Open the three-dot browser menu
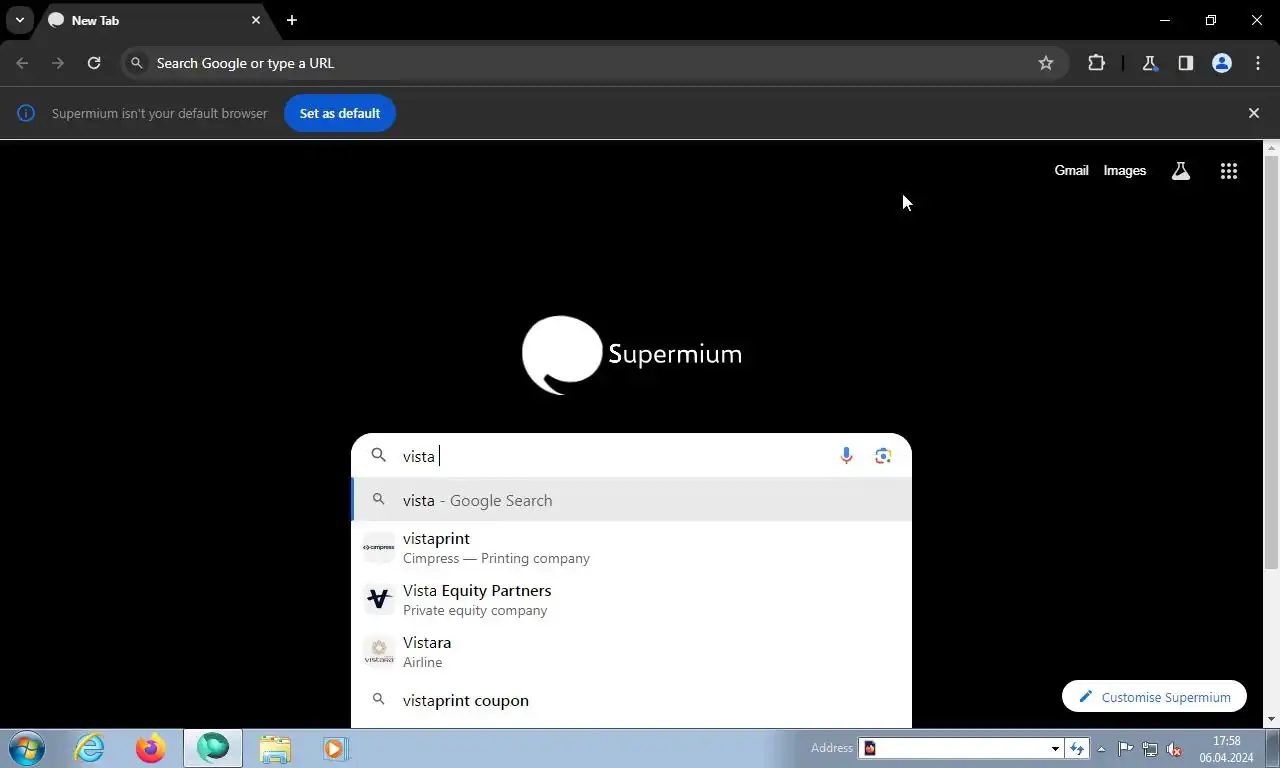Image resolution: width=1280 pixels, height=768 pixels. pyautogui.click(x=1258, y=63)
